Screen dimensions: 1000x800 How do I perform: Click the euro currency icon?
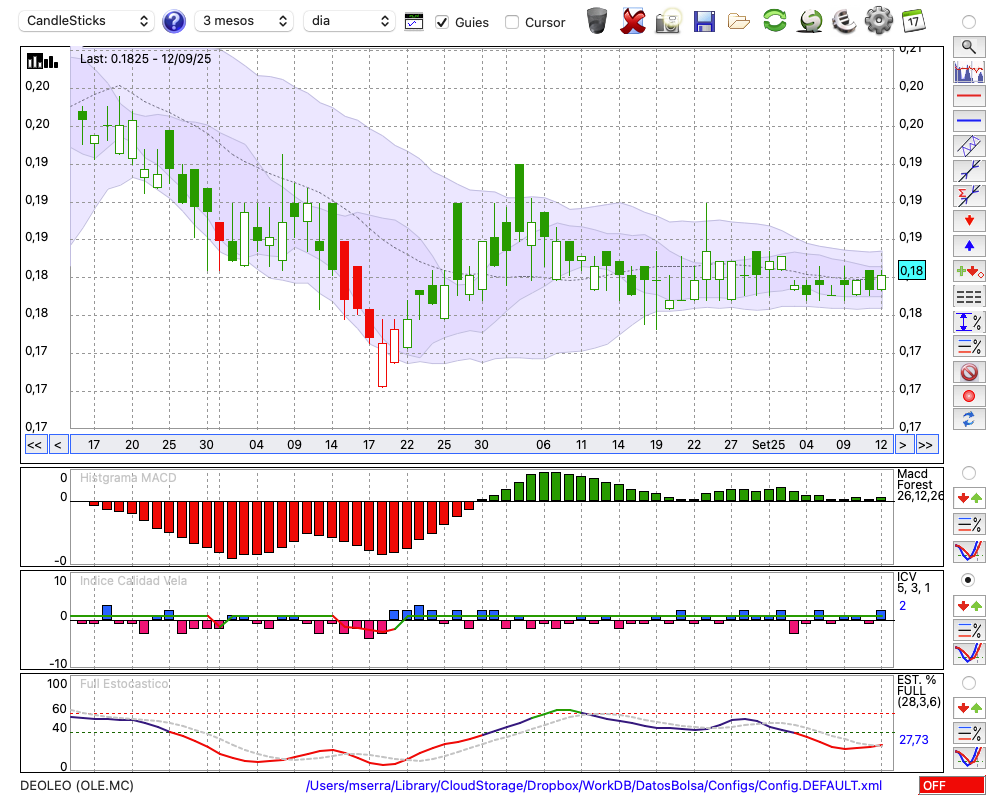pyautogui.click(x=844, y=21)
